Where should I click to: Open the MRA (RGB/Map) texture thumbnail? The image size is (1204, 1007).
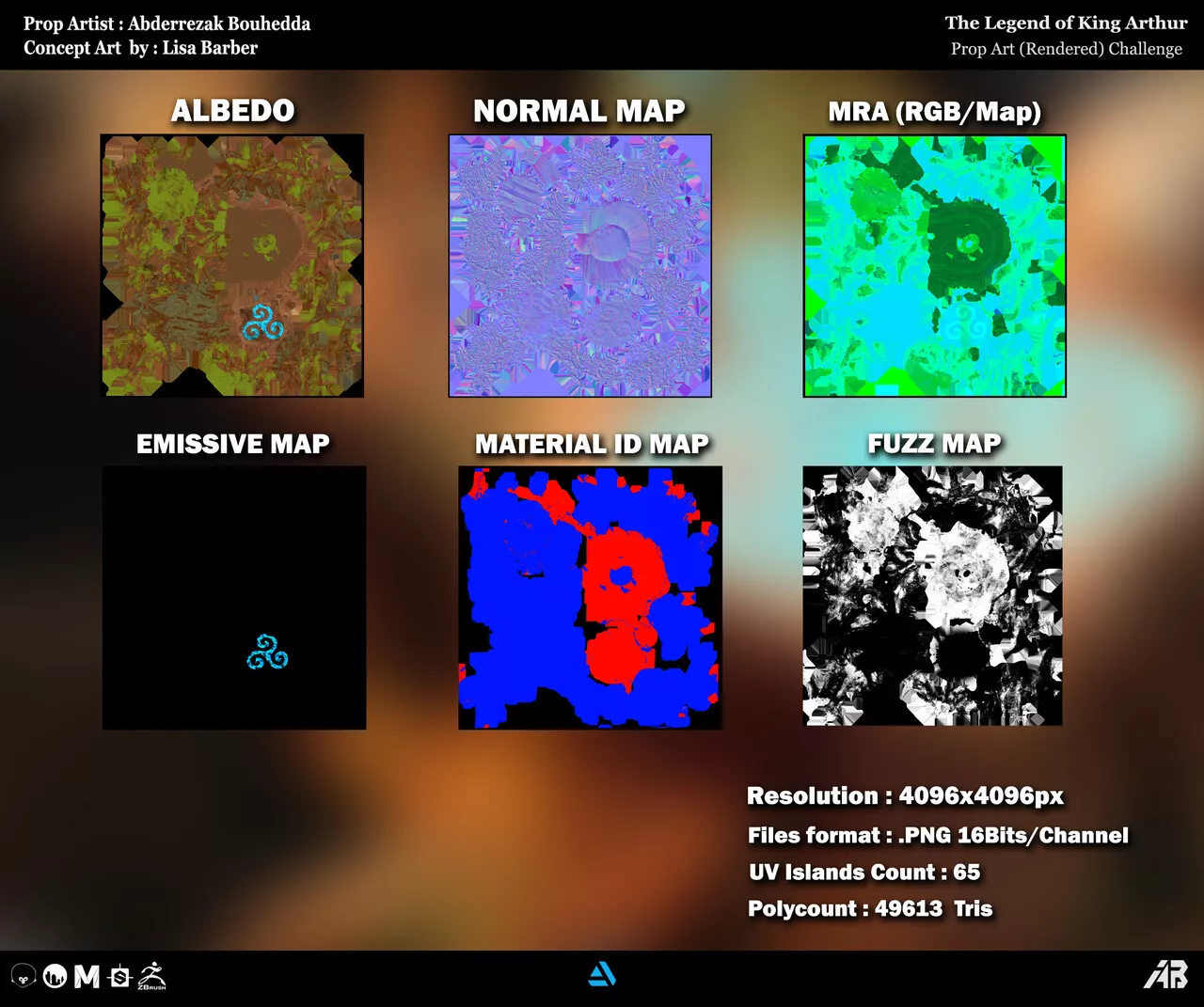pyautogui.click(x=934, y=265)
